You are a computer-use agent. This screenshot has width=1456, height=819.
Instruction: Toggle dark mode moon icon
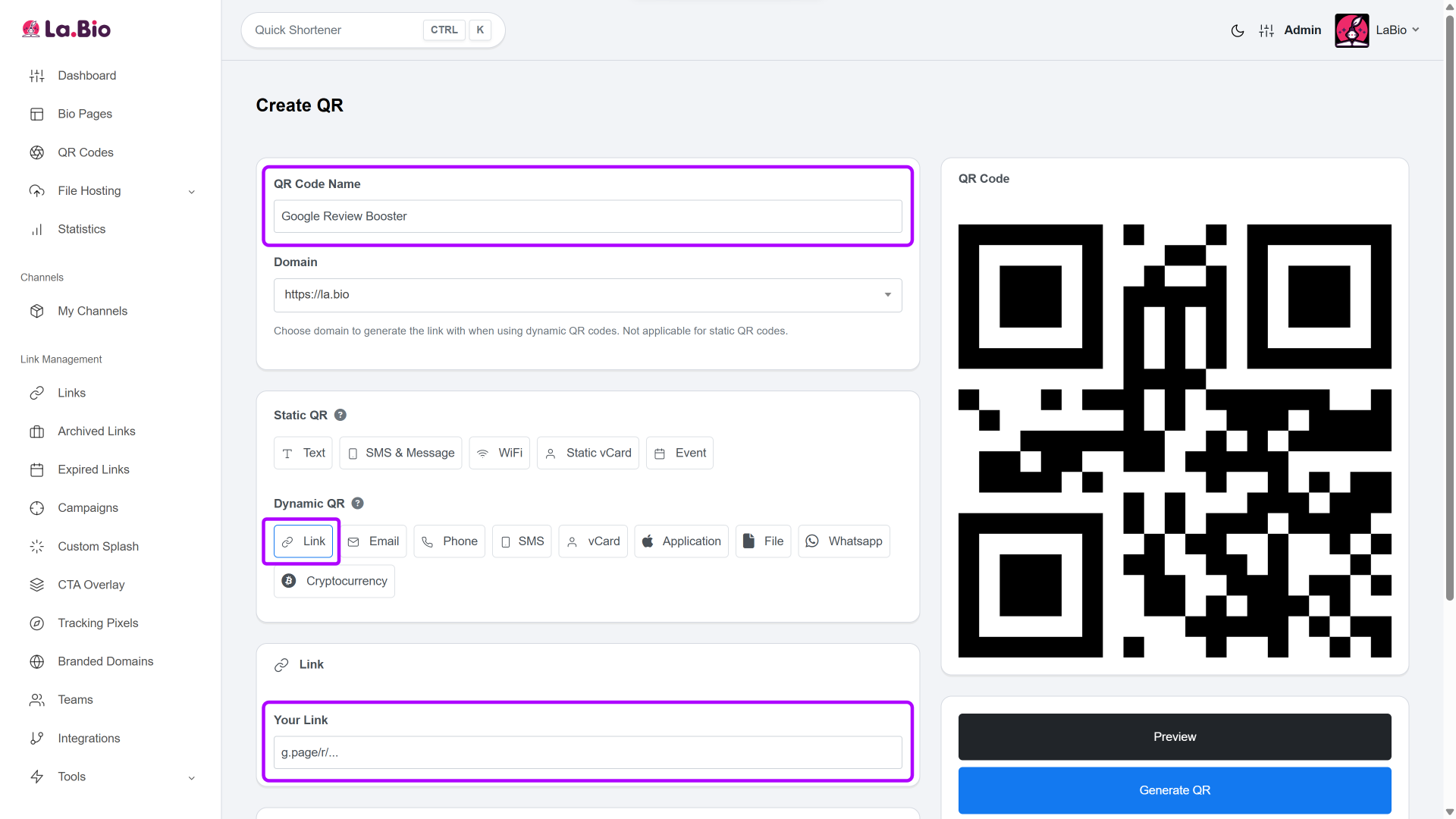(1237, 30)
